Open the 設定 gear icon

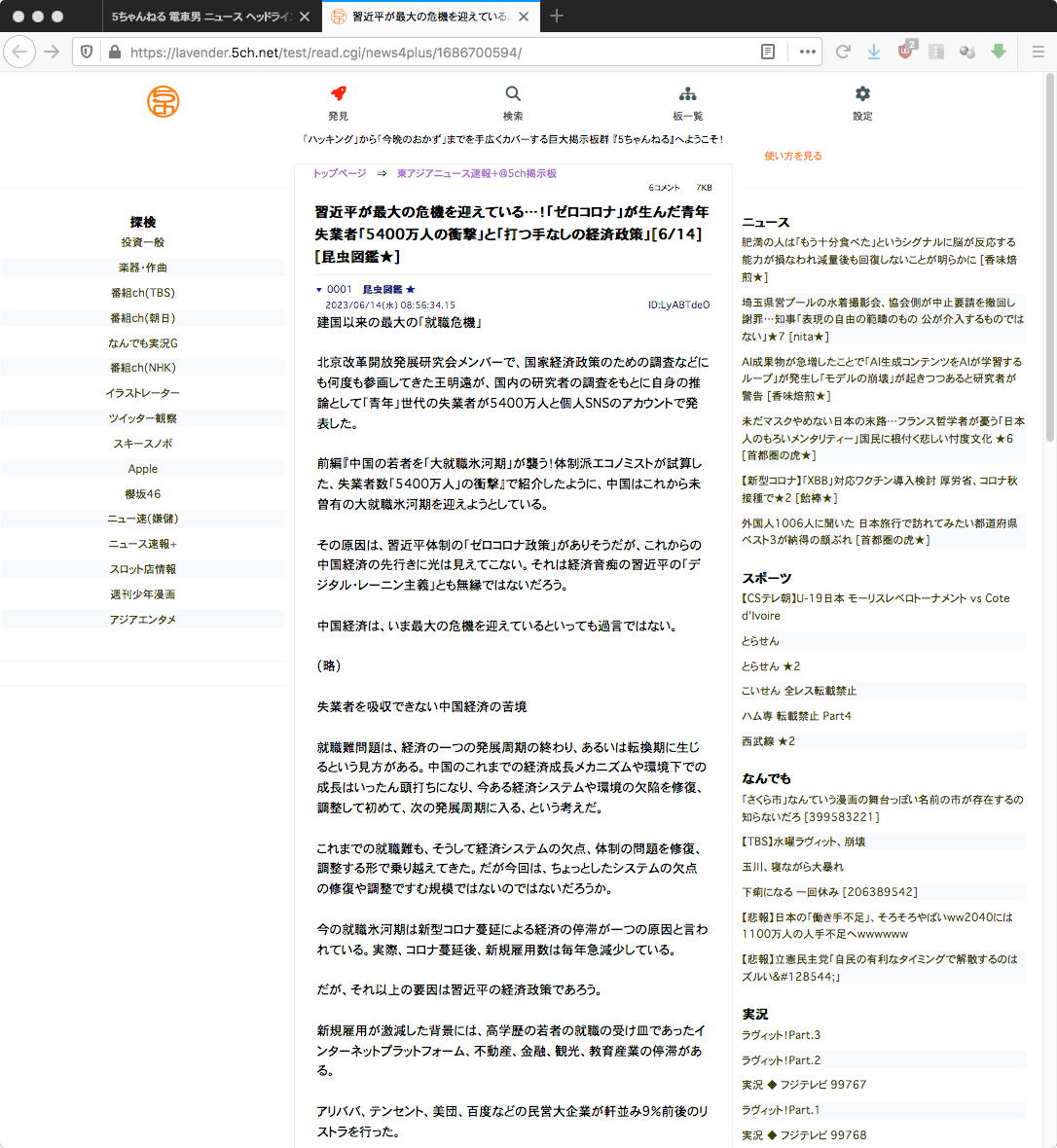(x=863, y=93)
